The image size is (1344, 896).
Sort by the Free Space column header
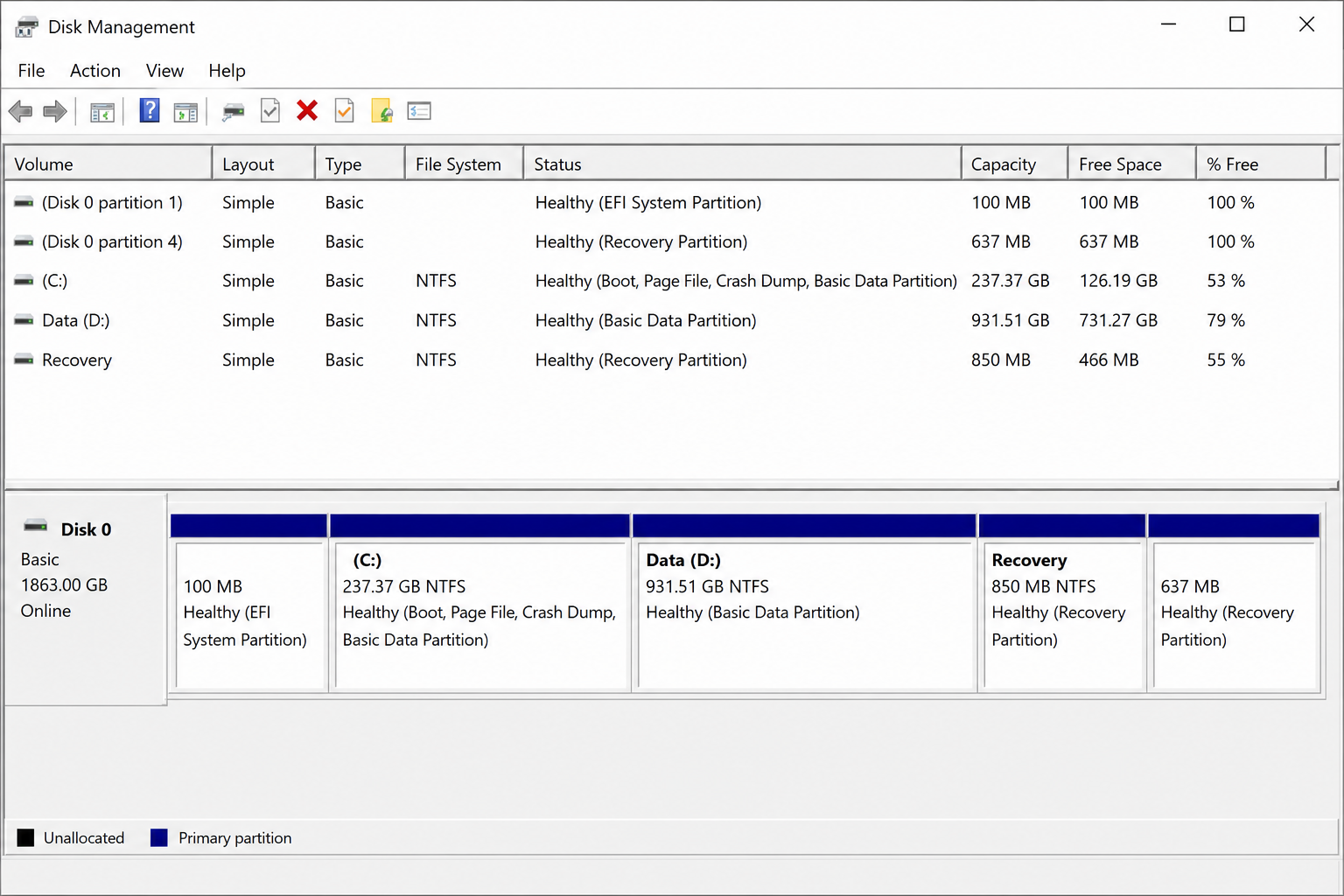click(1132, 164)
